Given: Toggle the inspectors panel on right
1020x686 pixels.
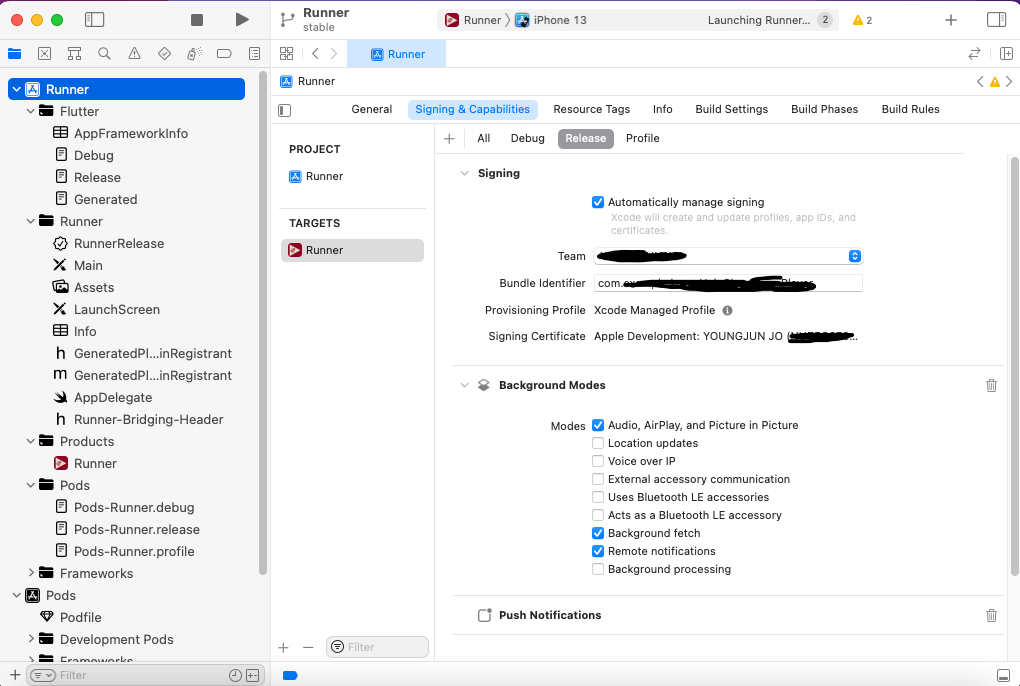Looking at the screenshot, I should 996,20.
